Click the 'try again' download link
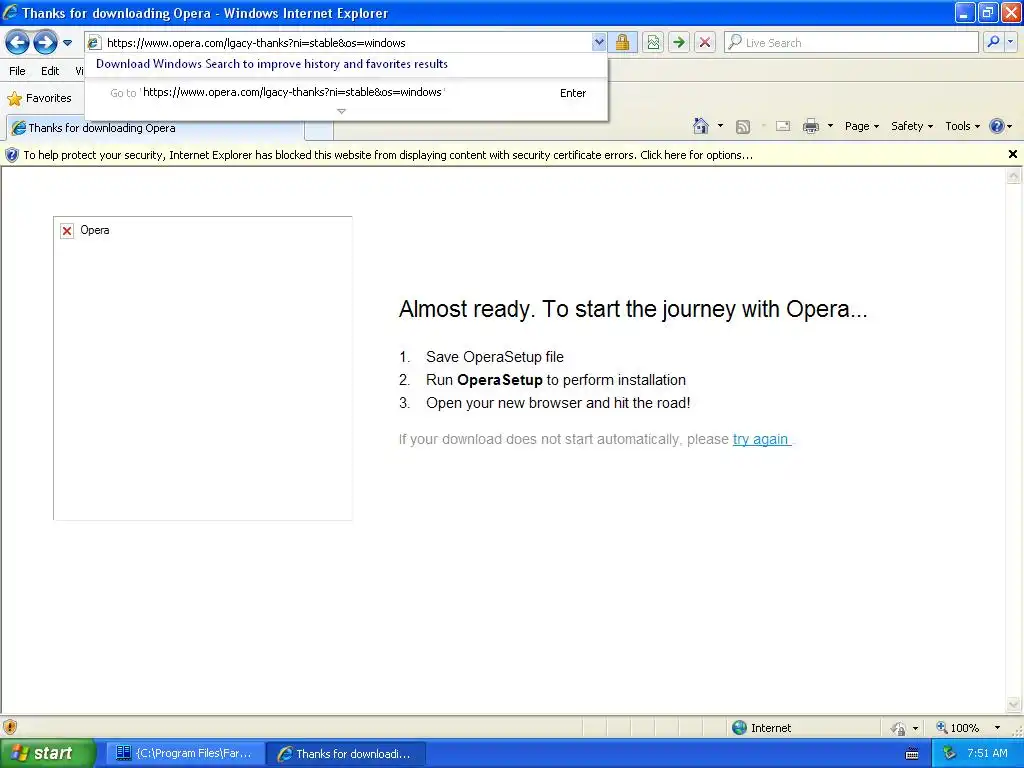The width and height of the screenshot is (1024, 768). click(761, 440)
